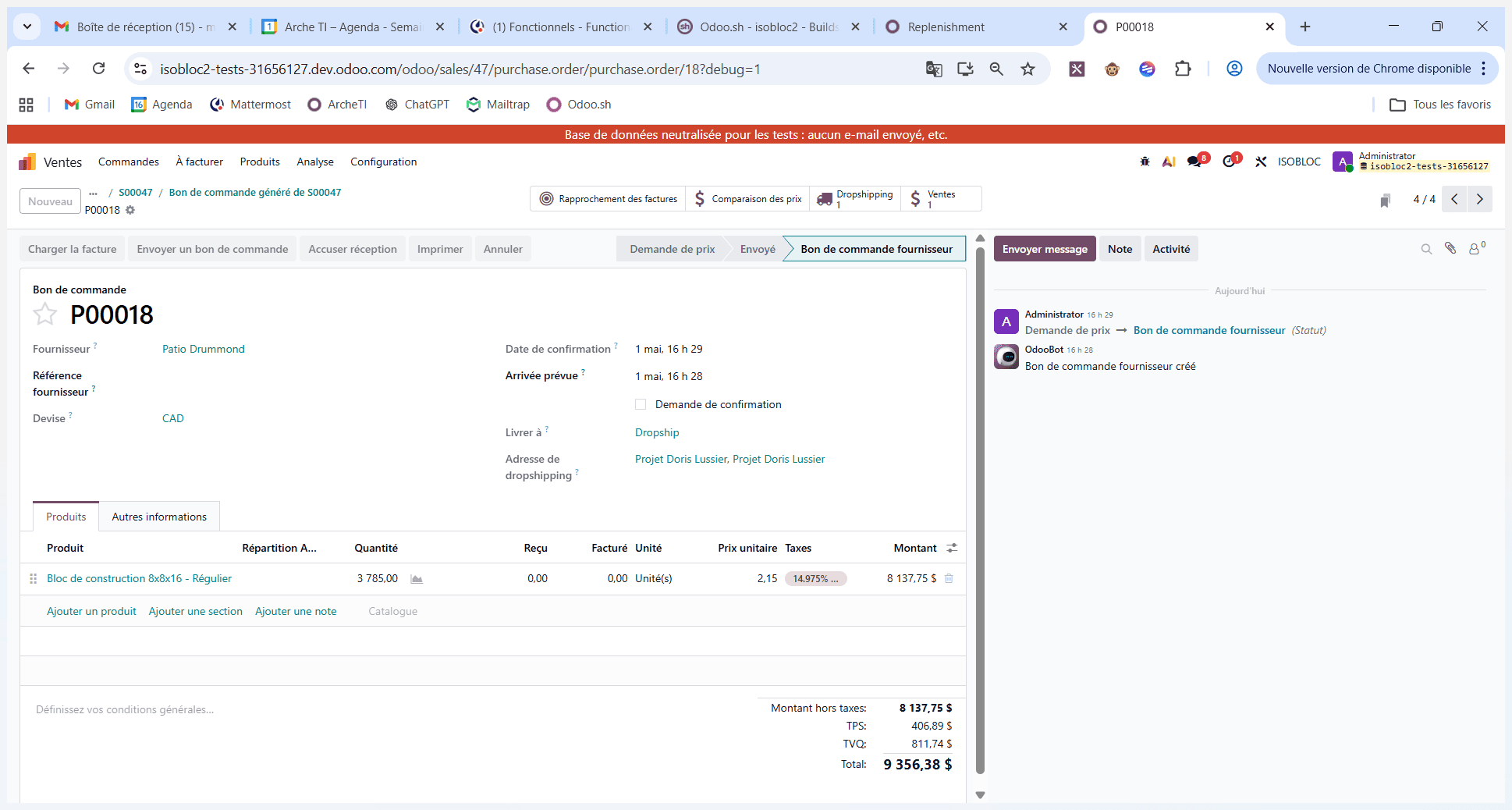The image size is (1512, 810).
Task: Open the AI assistant icon in navbar
Action: tap(1169, 162)
